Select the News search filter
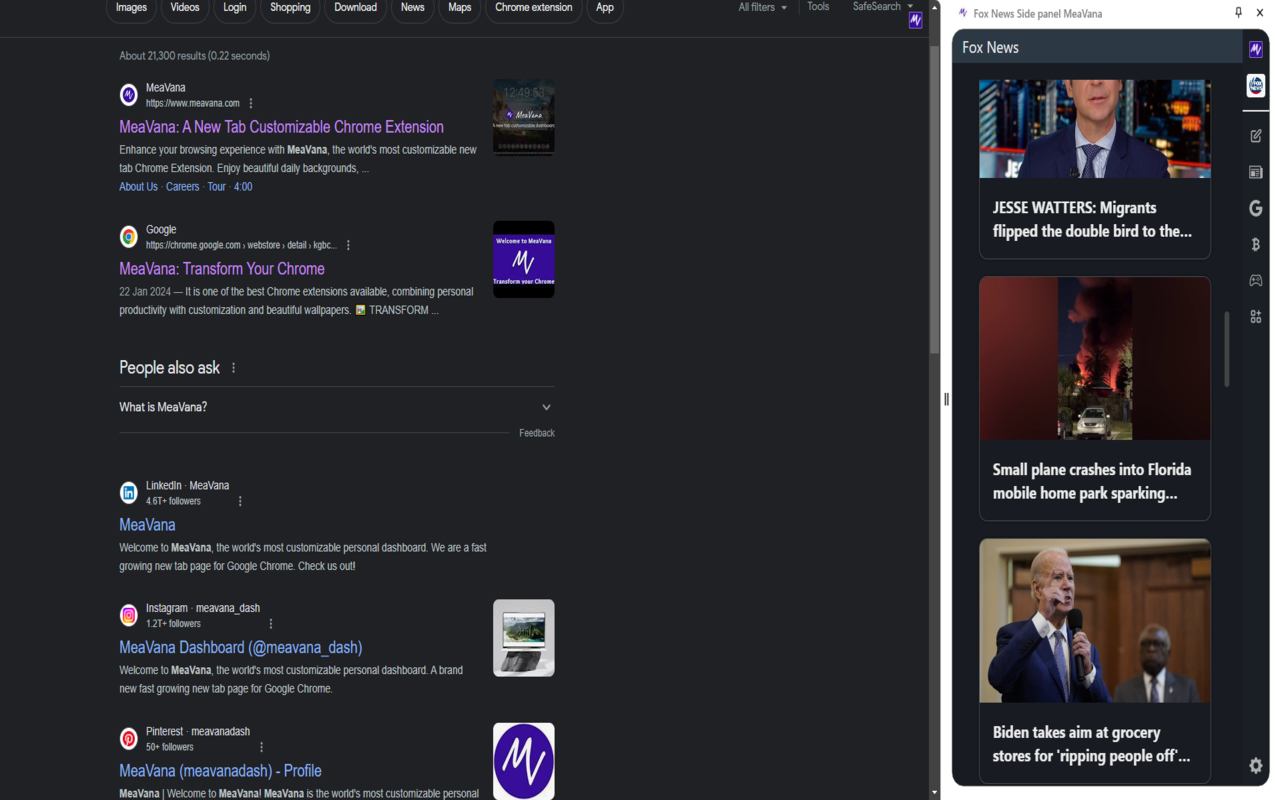This screenshot has width=1280, height=800. (412, 8)
